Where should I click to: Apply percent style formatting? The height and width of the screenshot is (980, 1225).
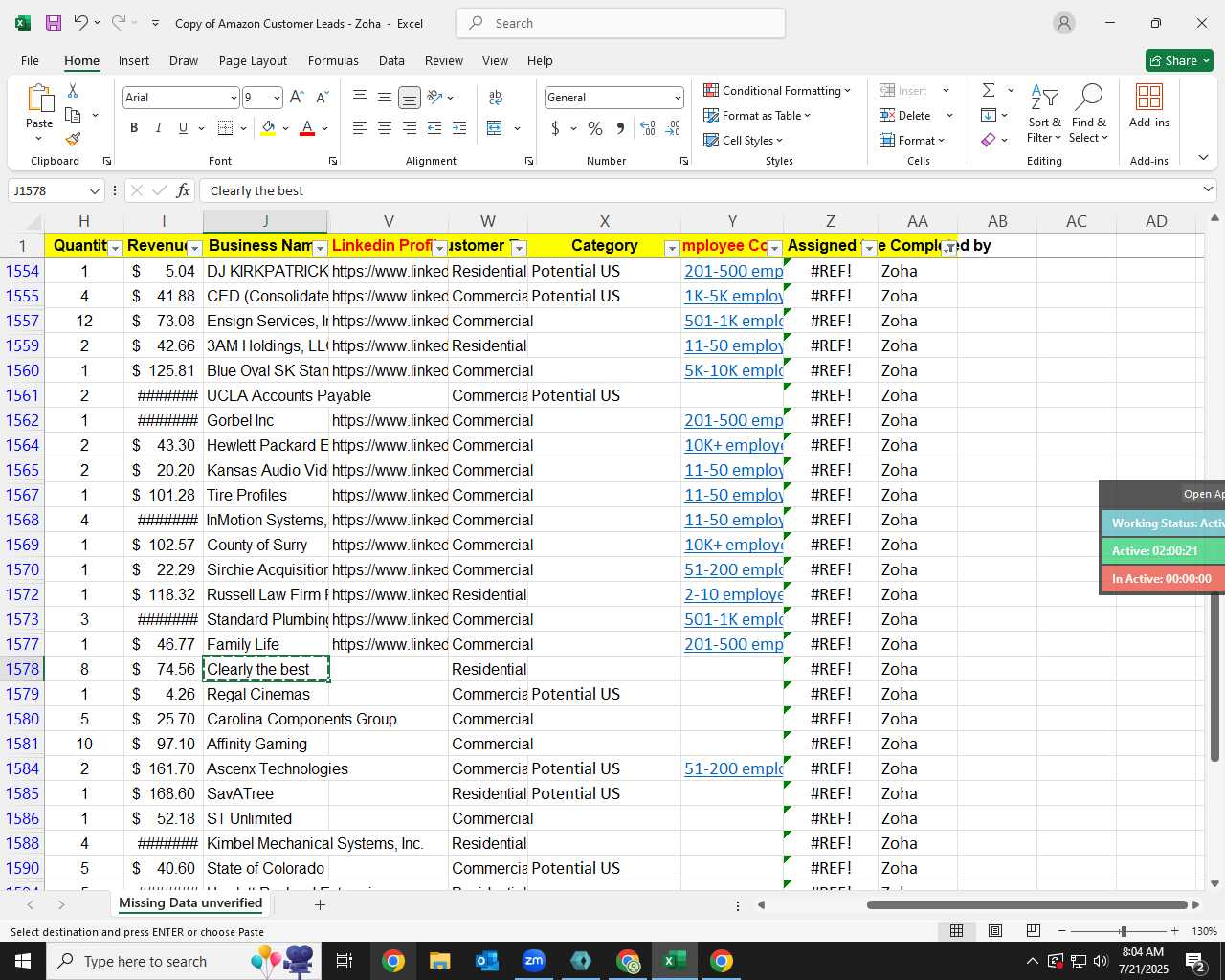[x=595, y=128]
